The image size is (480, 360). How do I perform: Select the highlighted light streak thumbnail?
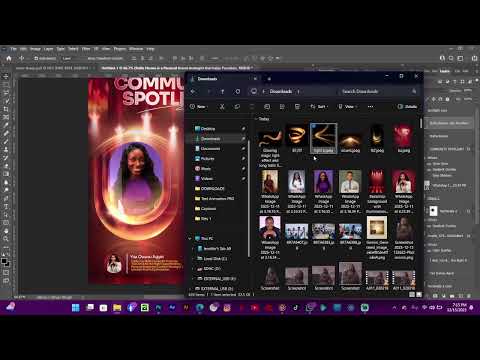pyautogui.click(x=323, y=138)
